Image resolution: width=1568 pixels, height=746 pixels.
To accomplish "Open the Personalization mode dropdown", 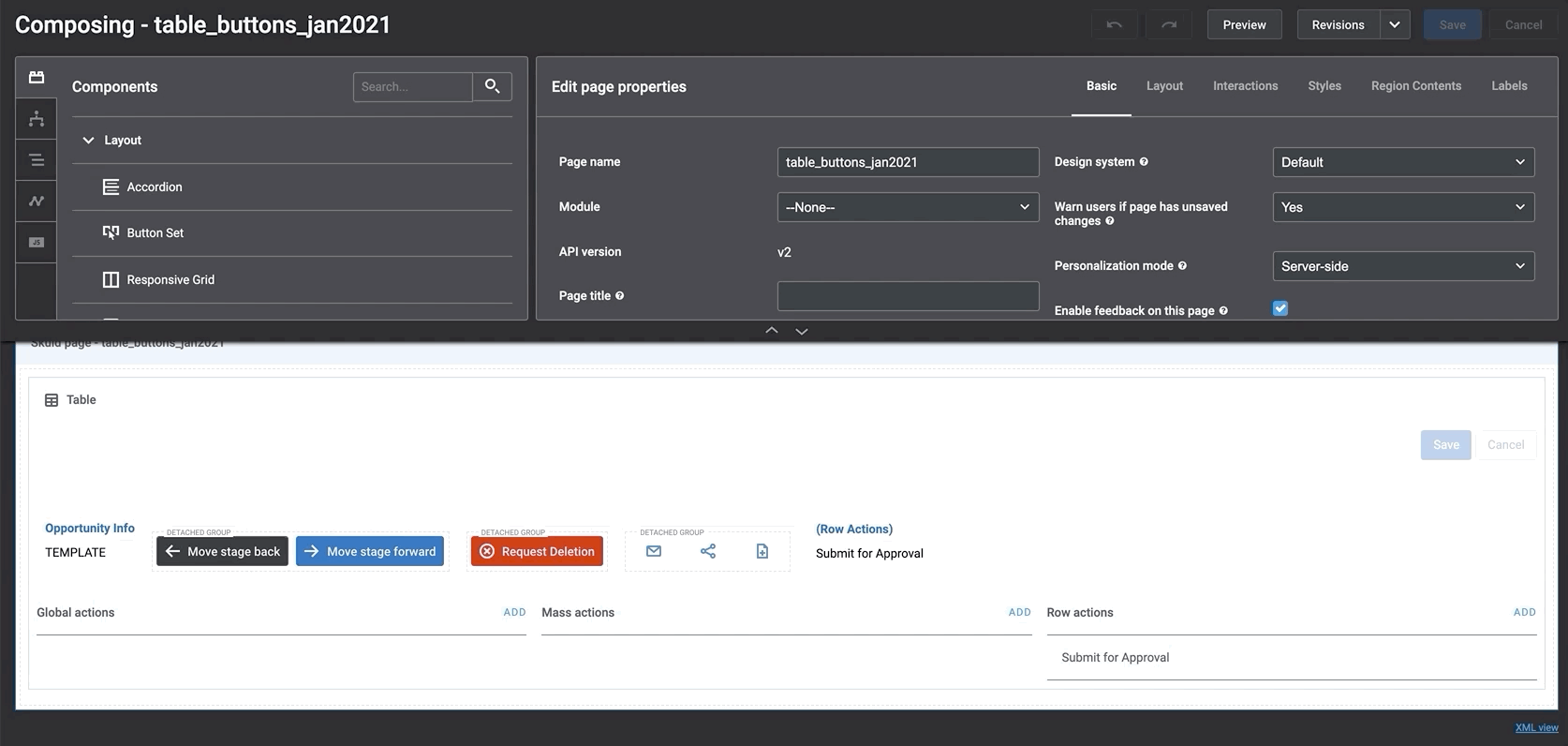I will (x=1403, y=266).
